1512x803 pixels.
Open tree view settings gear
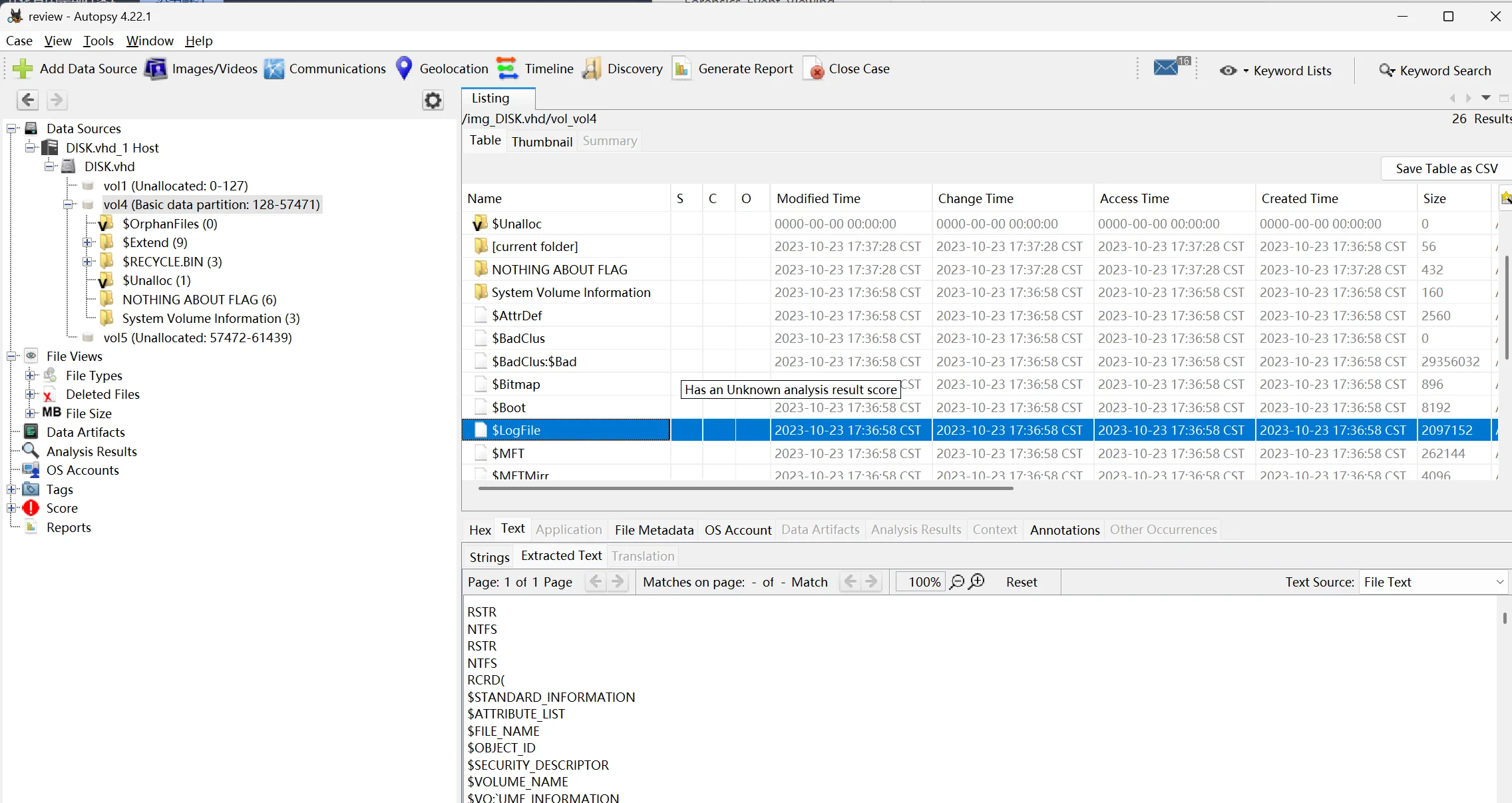tap(433, 101)
